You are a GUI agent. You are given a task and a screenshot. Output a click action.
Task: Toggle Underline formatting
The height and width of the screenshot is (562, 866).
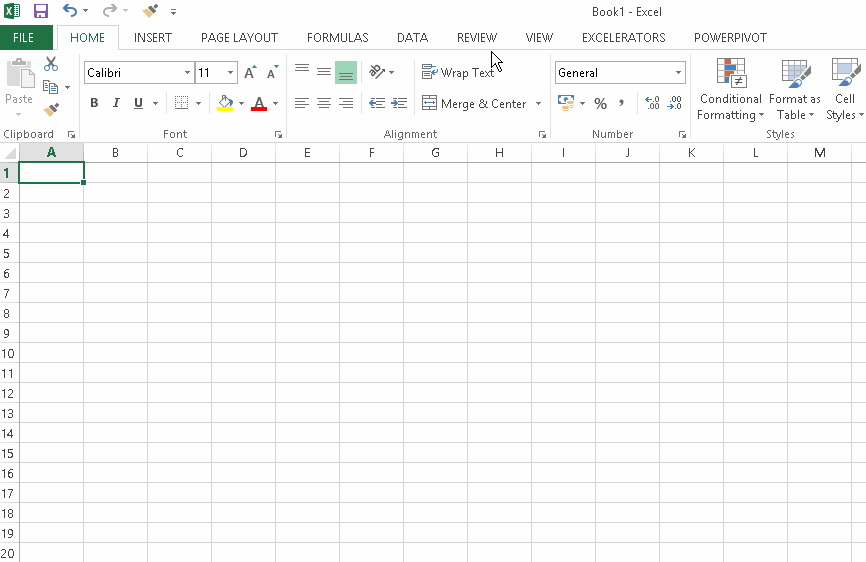click(138, 103)
